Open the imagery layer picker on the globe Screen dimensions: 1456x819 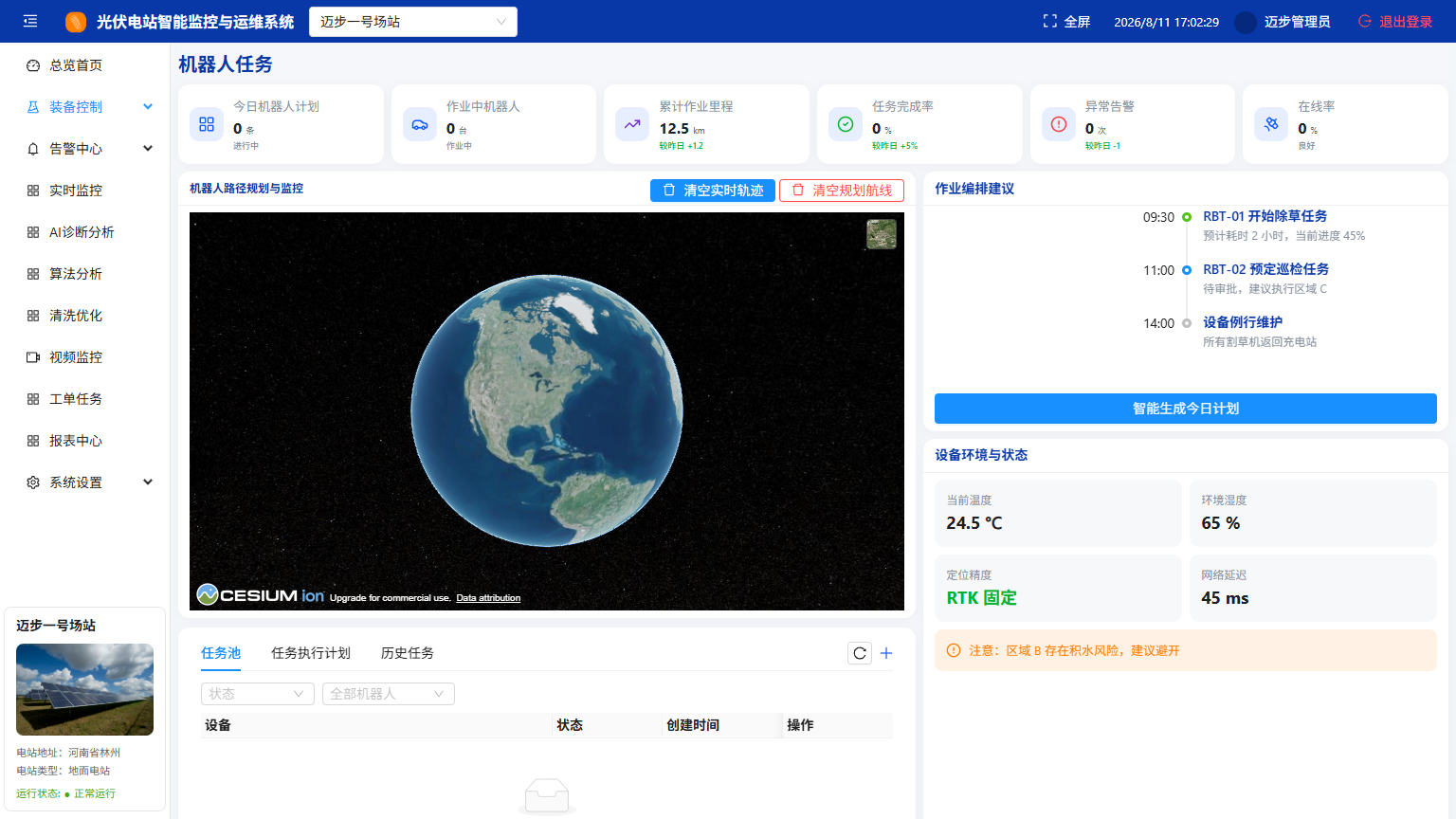tap(882, 234)
